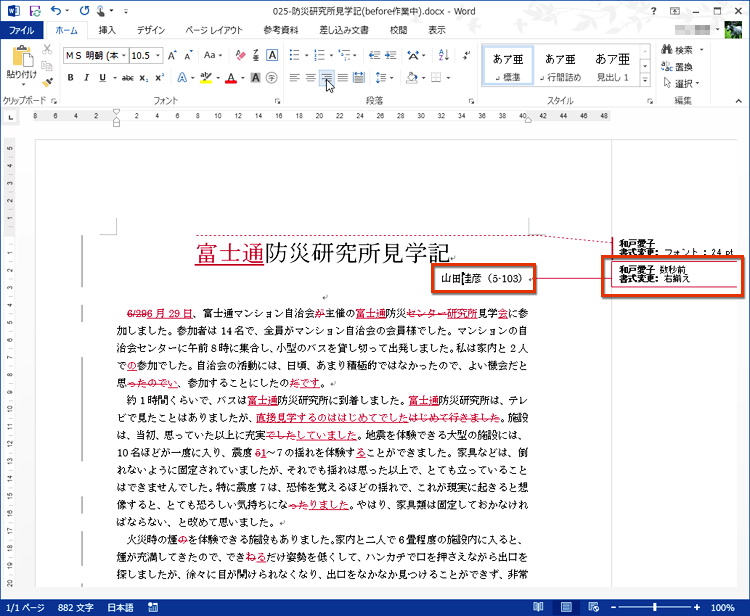Switch to the Design (デザイン) tab

tap(151, 30)
